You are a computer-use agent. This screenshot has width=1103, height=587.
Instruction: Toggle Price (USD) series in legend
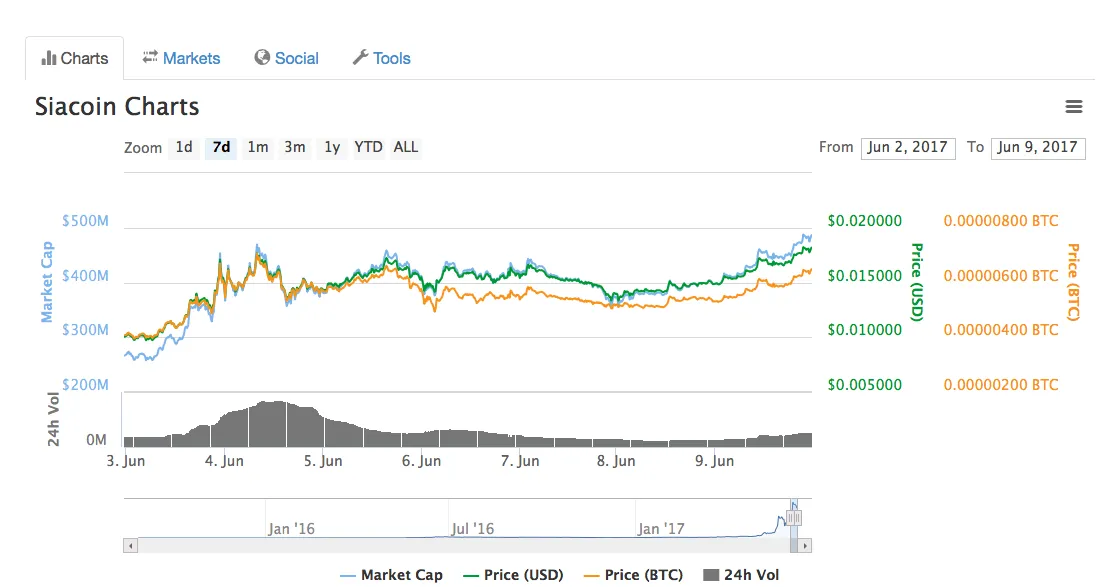tap(514, 575)
